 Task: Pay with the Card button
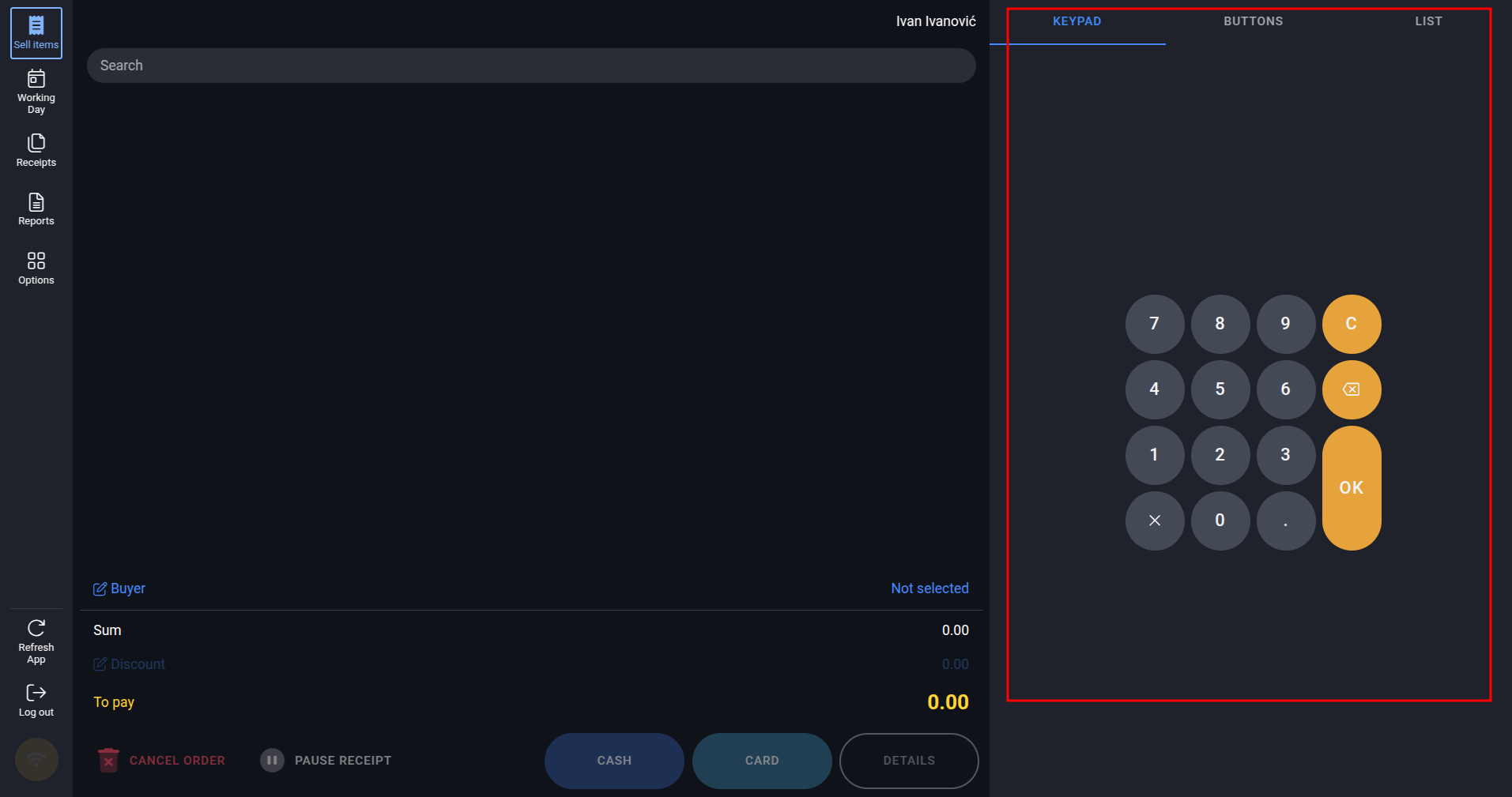[x=762, y=761]
